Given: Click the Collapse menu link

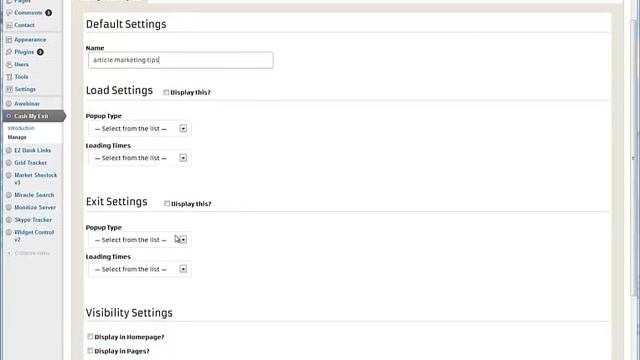Looking at the screenshot, I should pyautogui.click(x=32, y=253).
